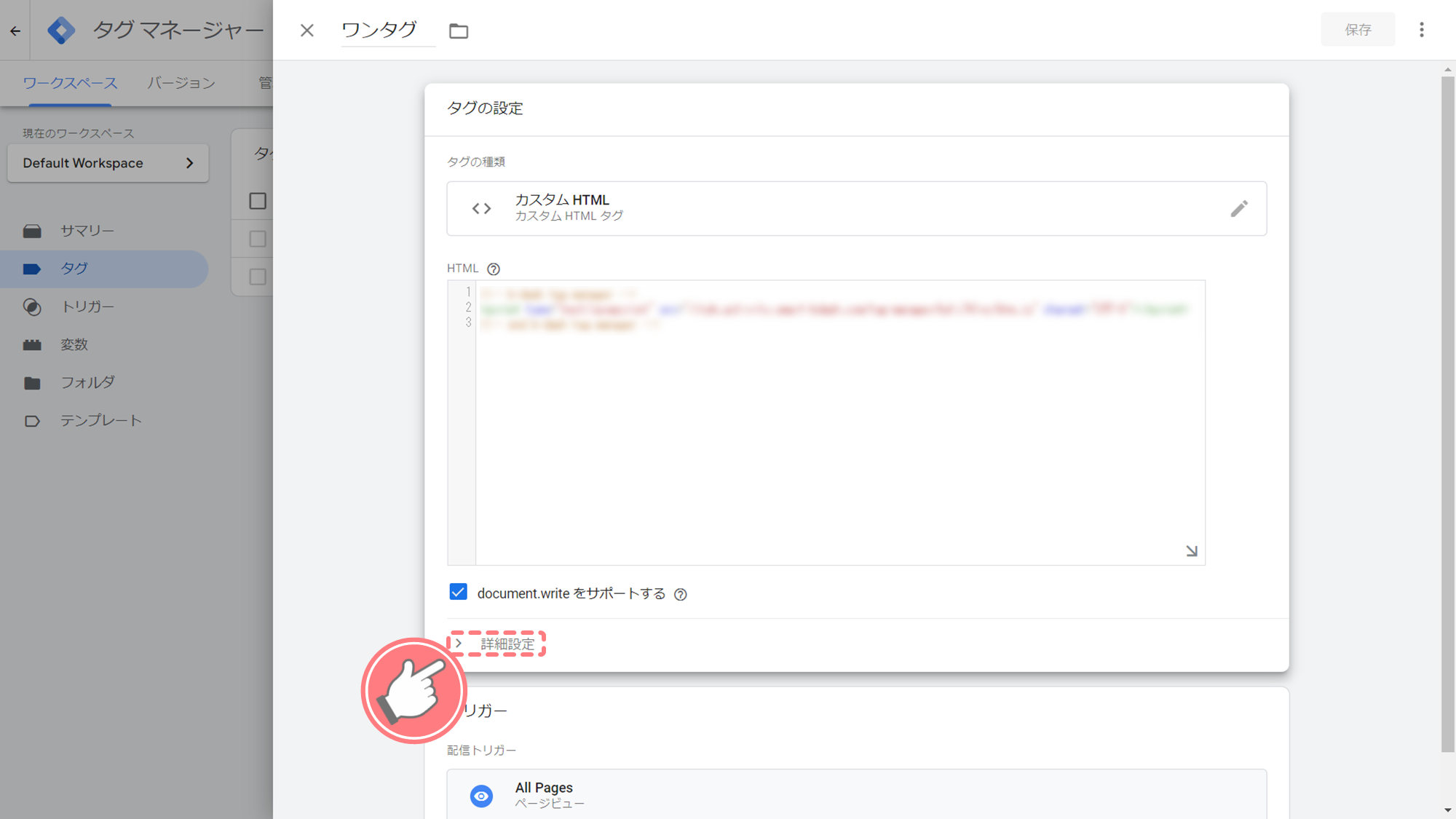Uncheck document.write をサポートする checkbox
The width and height of the screenshot is (1456, 819).
[458, 592]
